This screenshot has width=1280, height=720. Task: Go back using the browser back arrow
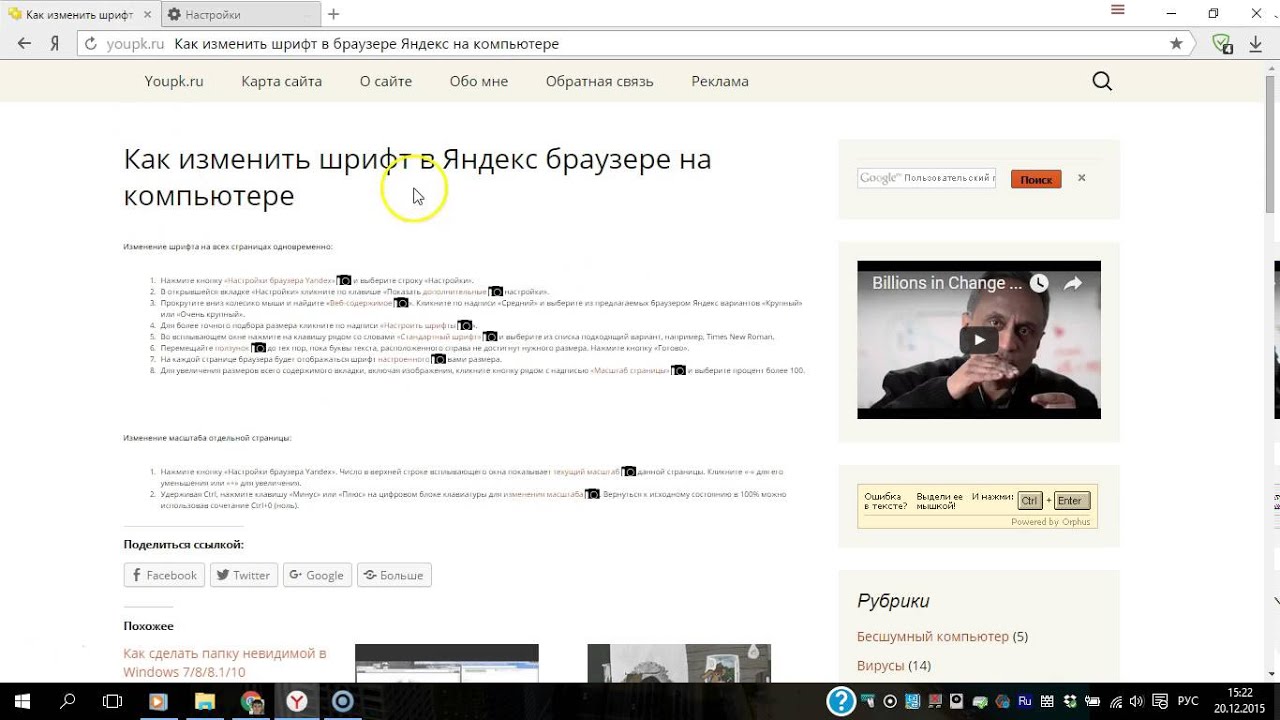(x=25, y=44)
